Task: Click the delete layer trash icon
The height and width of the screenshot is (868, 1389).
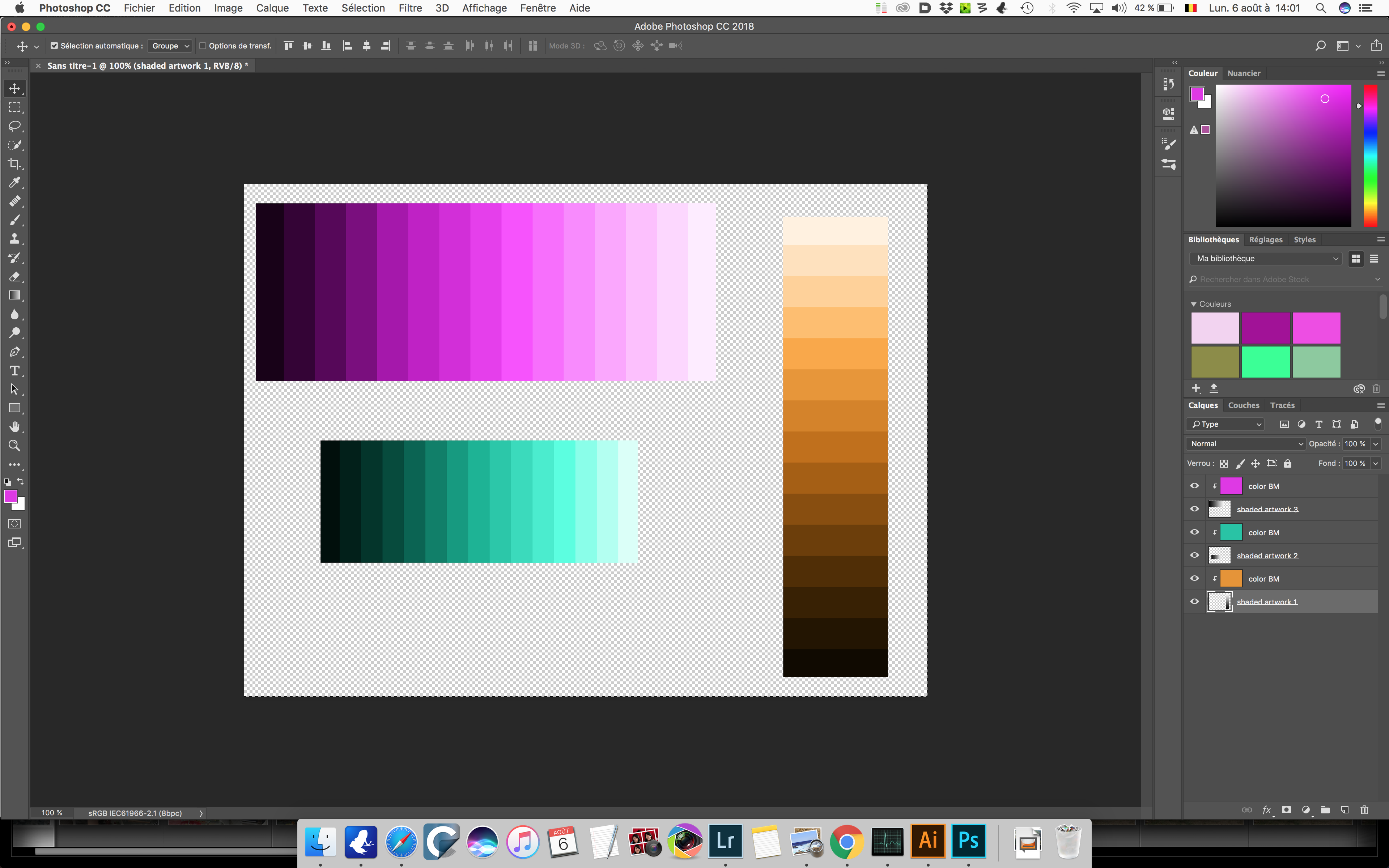Action: [1364, 810]
